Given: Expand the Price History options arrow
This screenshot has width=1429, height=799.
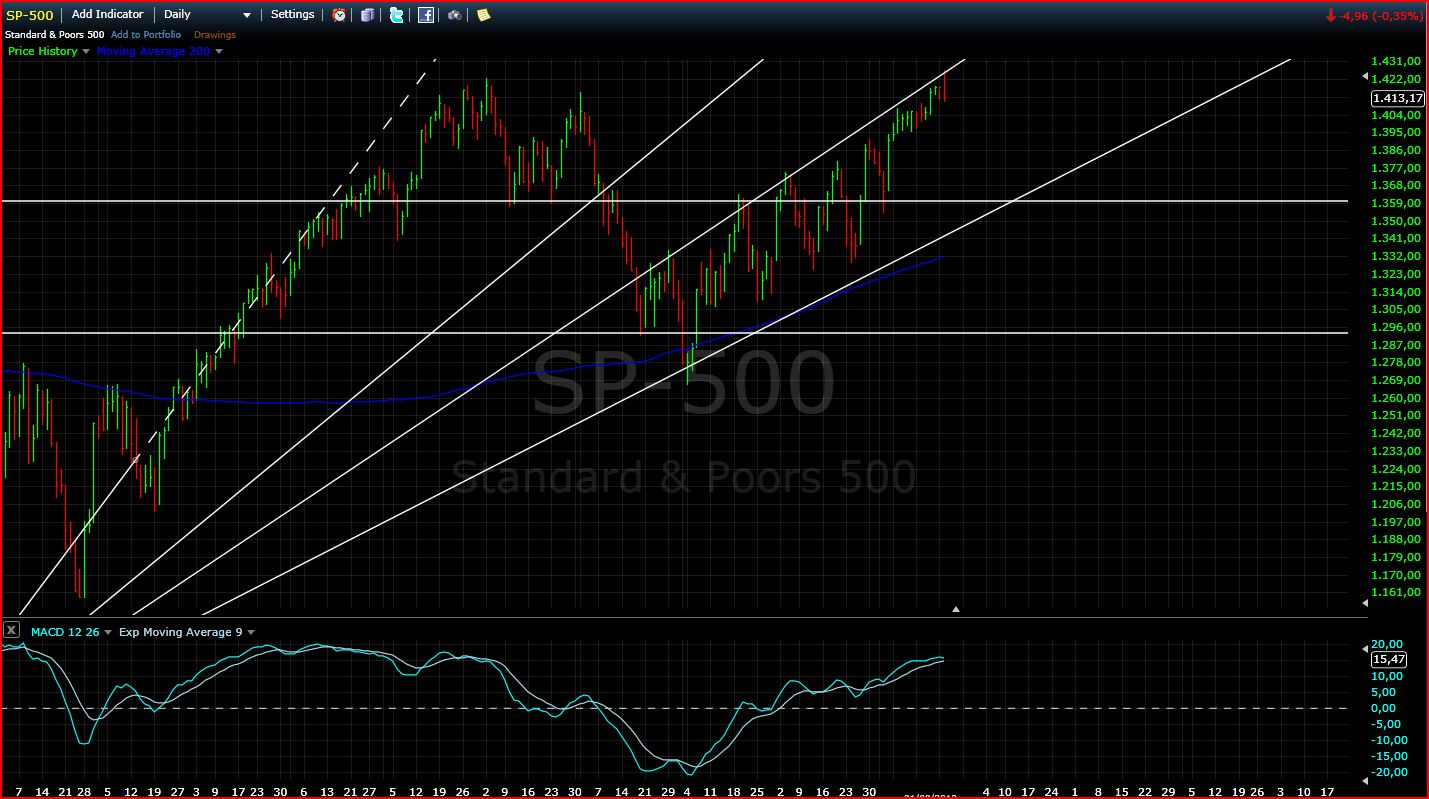Looking at the screenshot, I should tap(86, 51).
